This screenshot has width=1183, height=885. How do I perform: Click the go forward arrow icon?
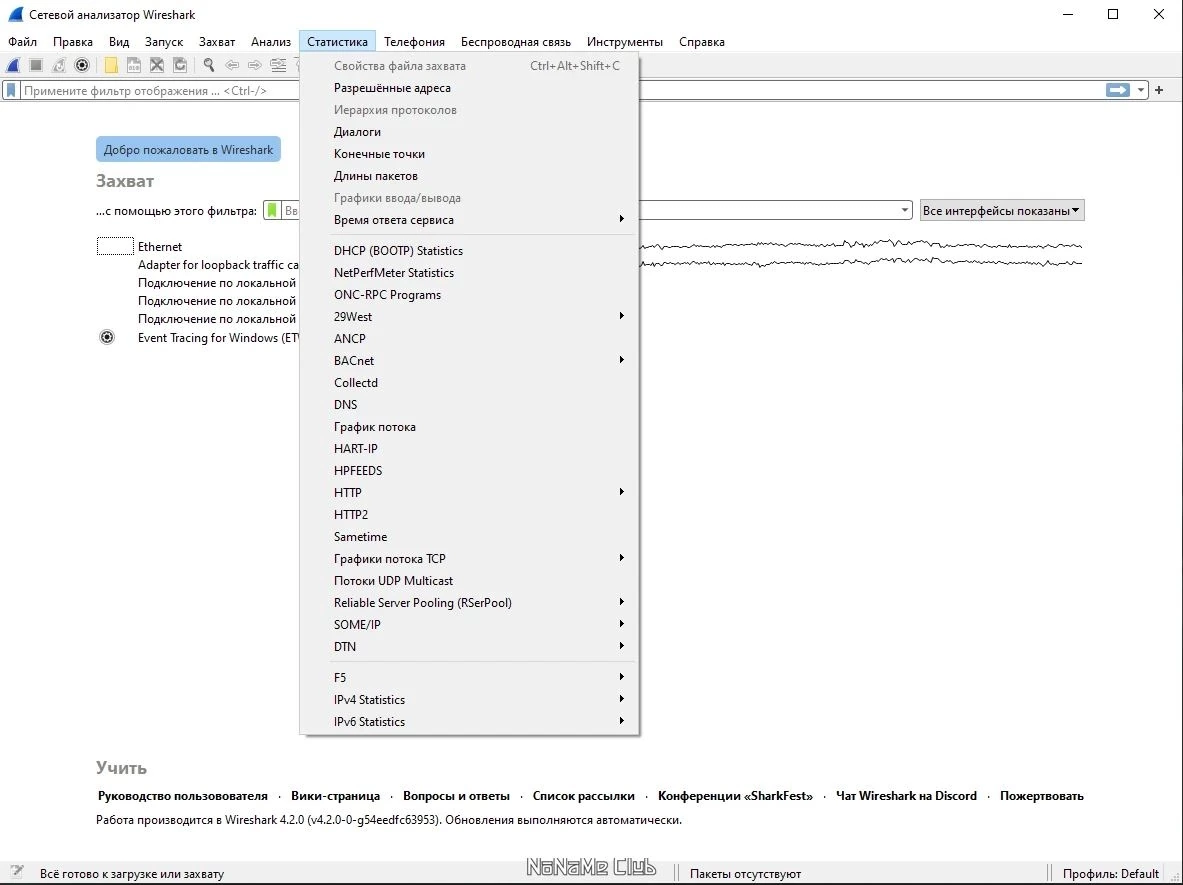tap(255, 66)
